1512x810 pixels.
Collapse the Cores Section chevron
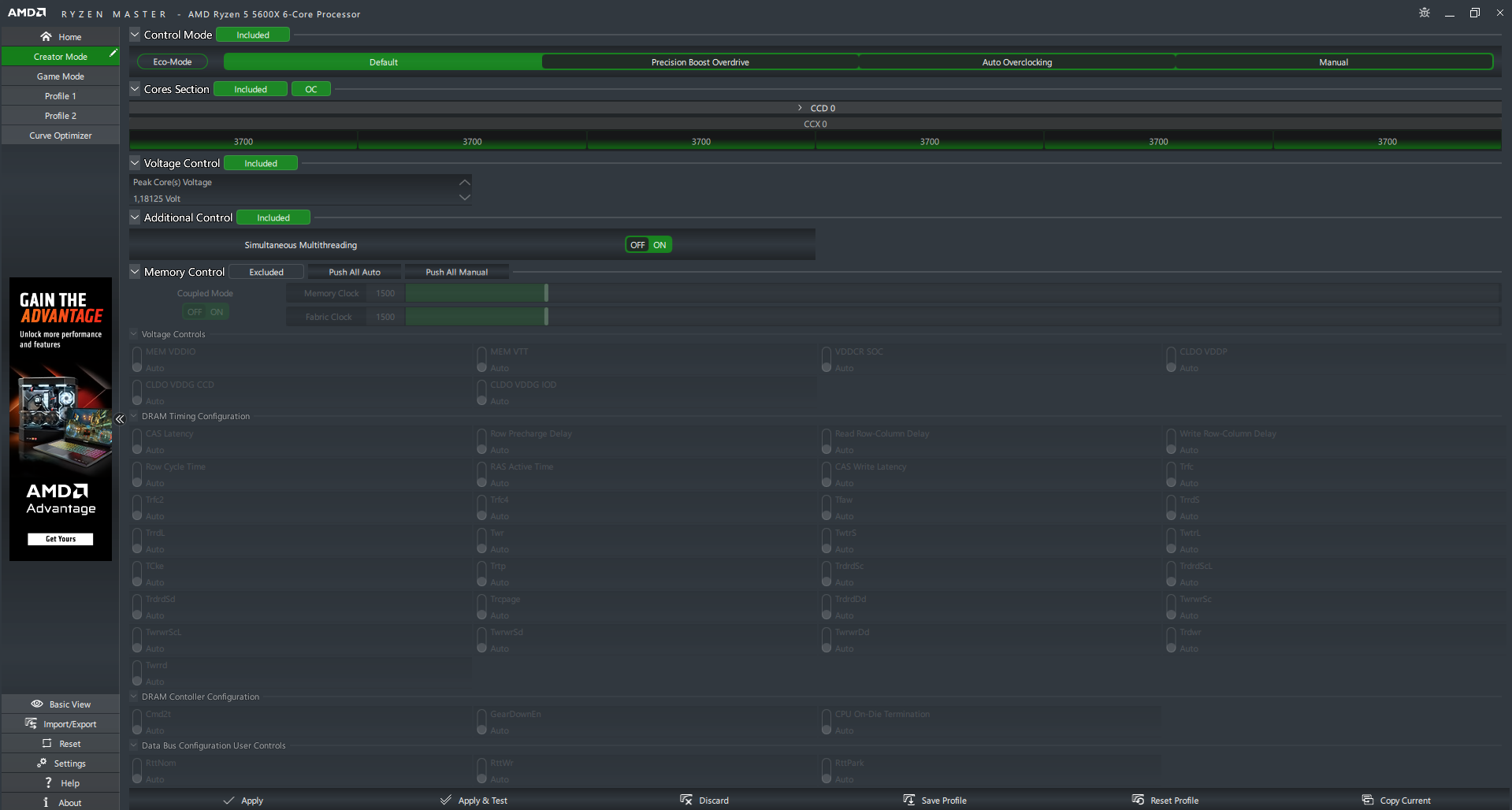[135, 88]
